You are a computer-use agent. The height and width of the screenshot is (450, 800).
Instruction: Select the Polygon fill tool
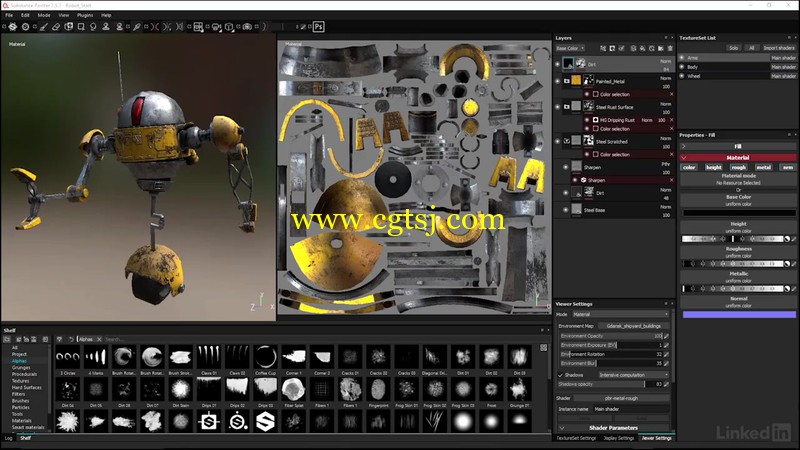coord(81,27)
